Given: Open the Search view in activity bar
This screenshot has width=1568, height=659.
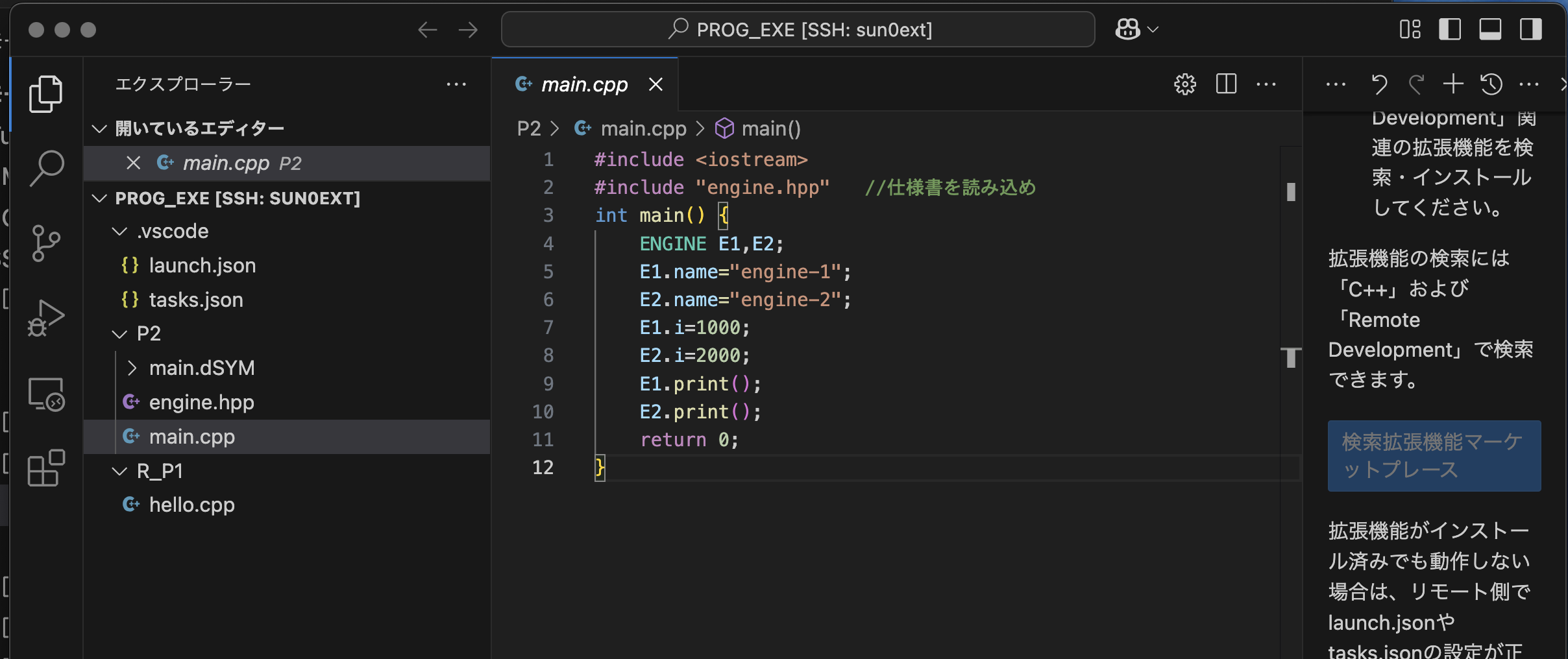Looking at the screenshot, I should pyautogui.click(x=46, y=168).
